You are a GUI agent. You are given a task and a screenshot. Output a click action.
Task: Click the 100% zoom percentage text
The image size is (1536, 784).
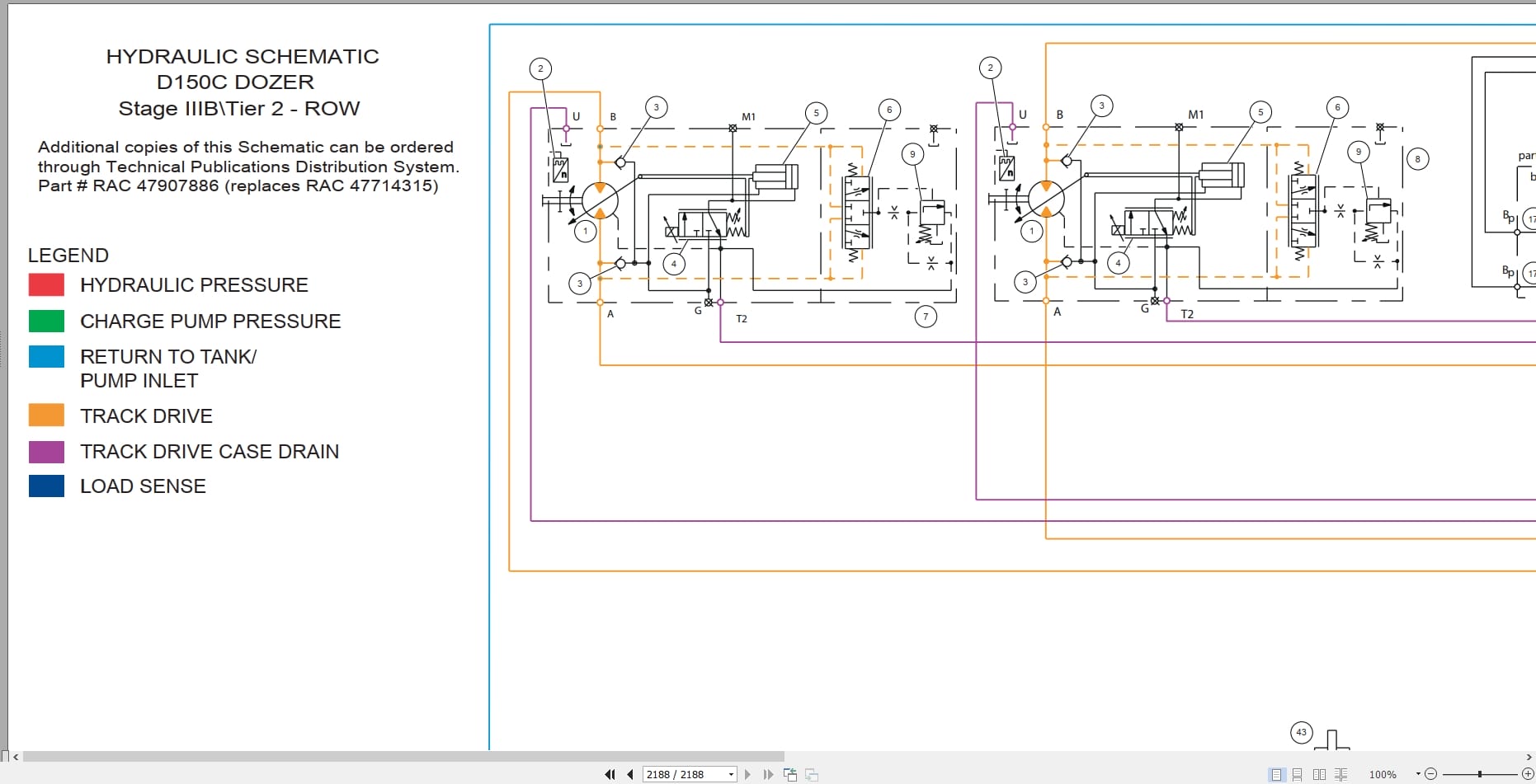click(x=1383, y=774)
